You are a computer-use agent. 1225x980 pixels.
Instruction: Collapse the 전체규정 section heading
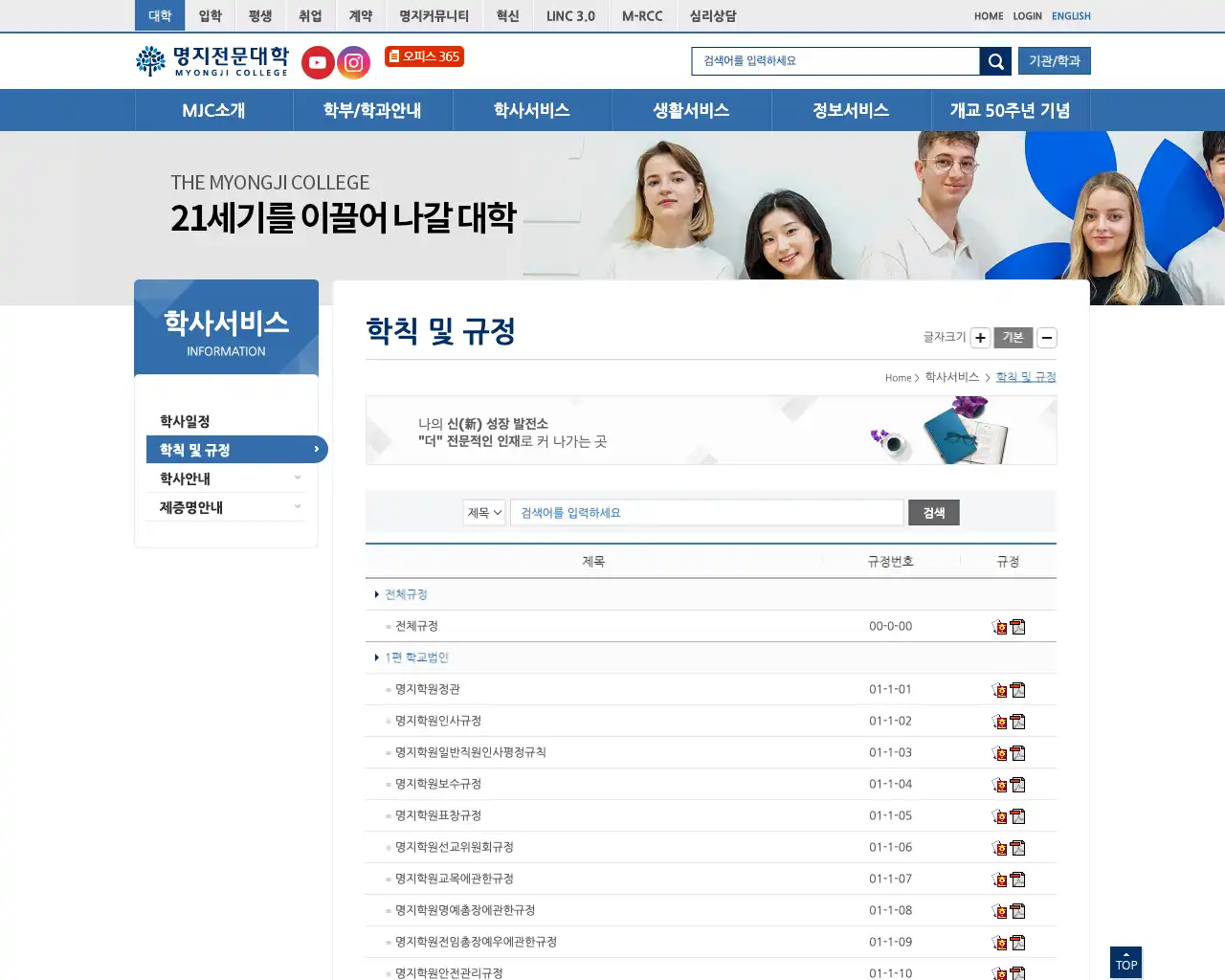click(x=406, y=594)
